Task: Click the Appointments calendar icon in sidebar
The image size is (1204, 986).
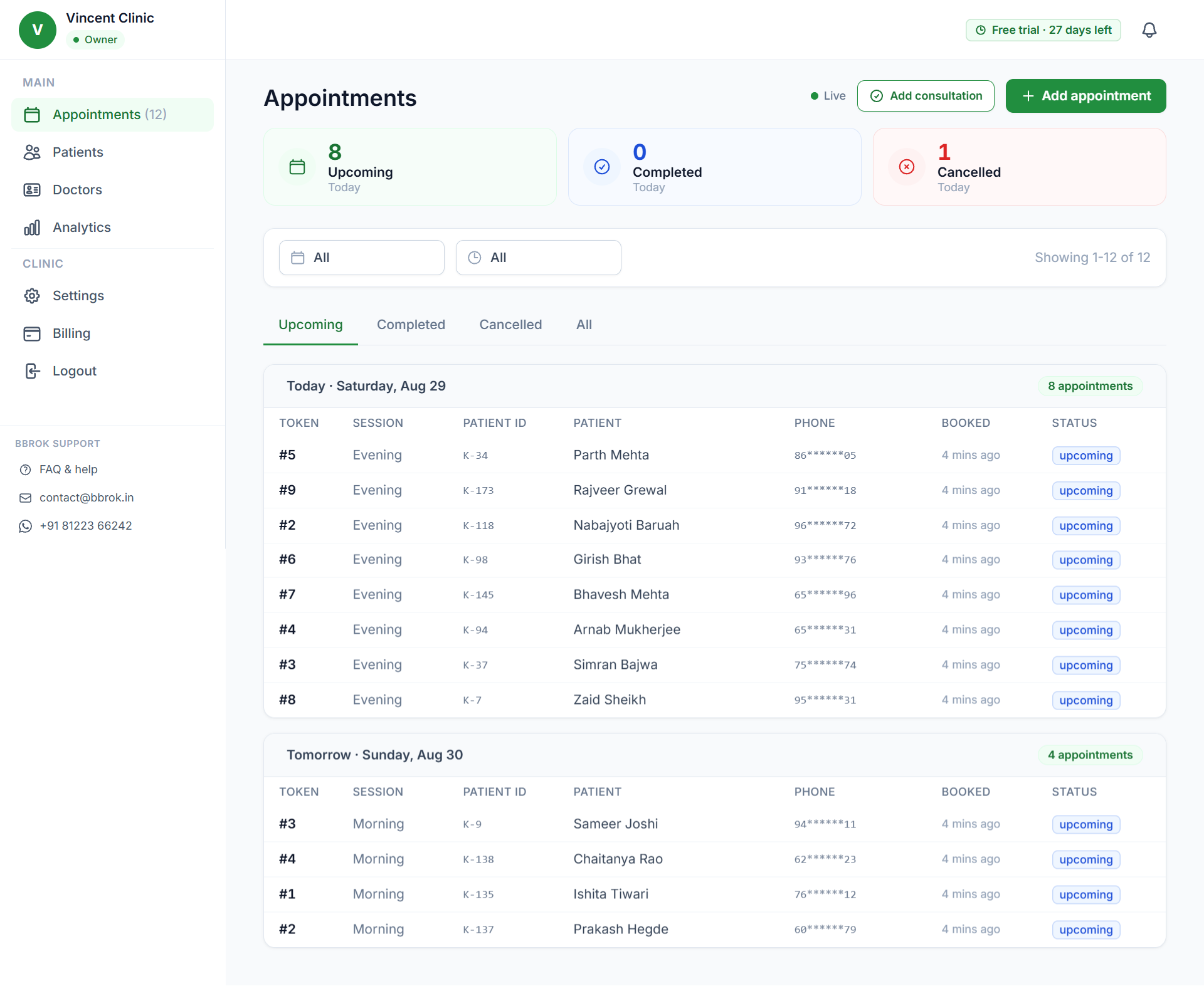Action: 32,115
